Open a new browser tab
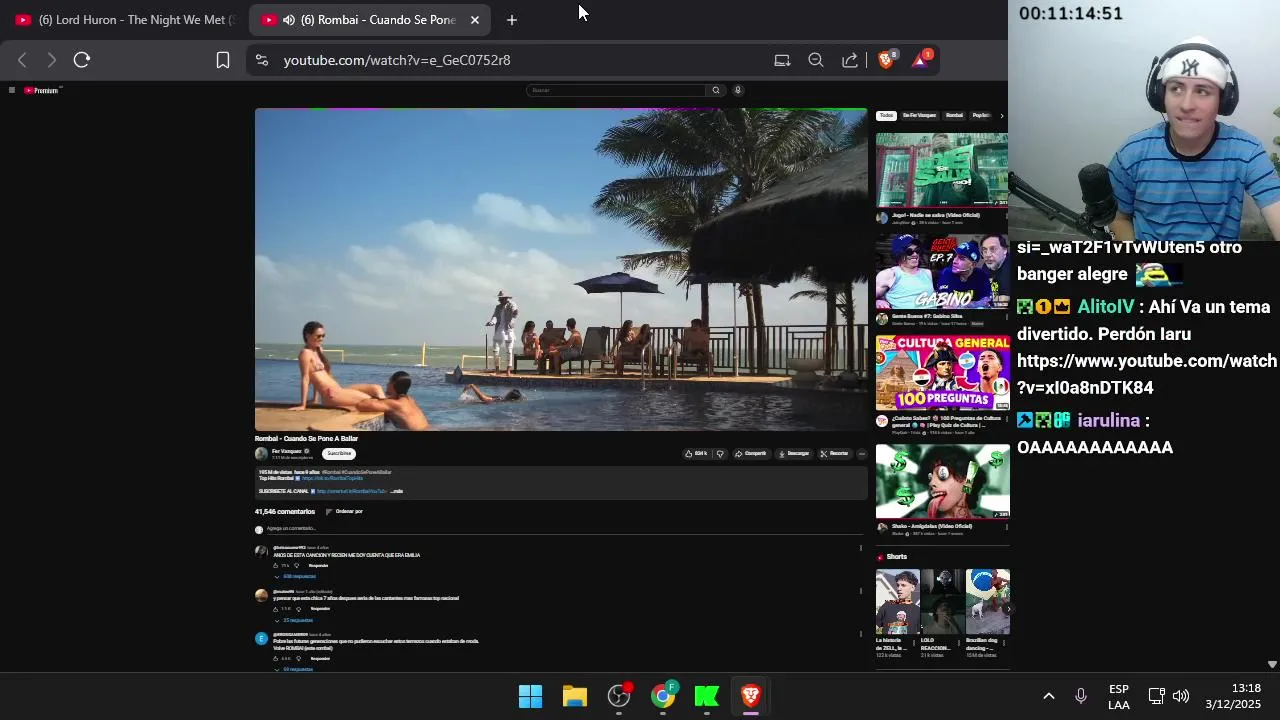The width and height of the screenshot is (1280, 720). [x=512, y=20]
